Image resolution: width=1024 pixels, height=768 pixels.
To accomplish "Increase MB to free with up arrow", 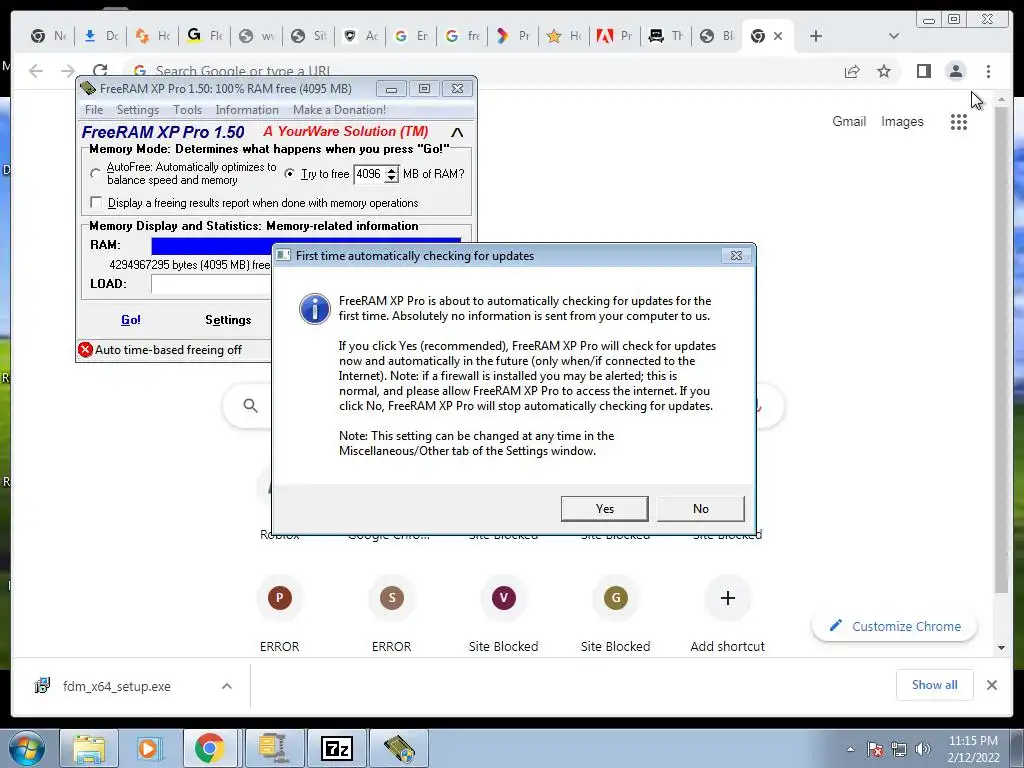I will coord(391,170).
